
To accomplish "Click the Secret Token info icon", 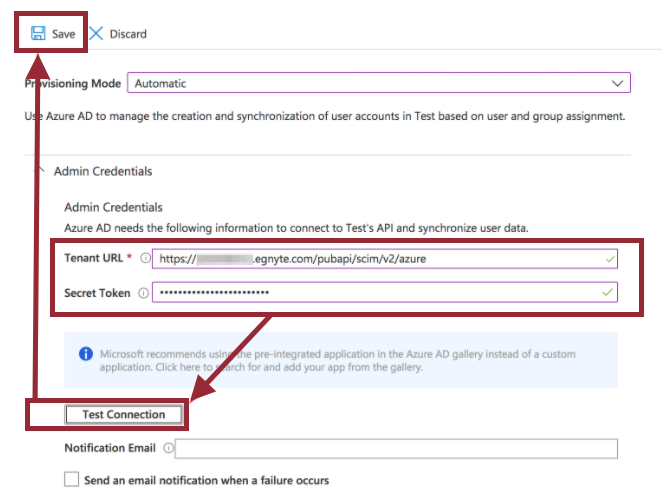I will click(x=143, y=293).
